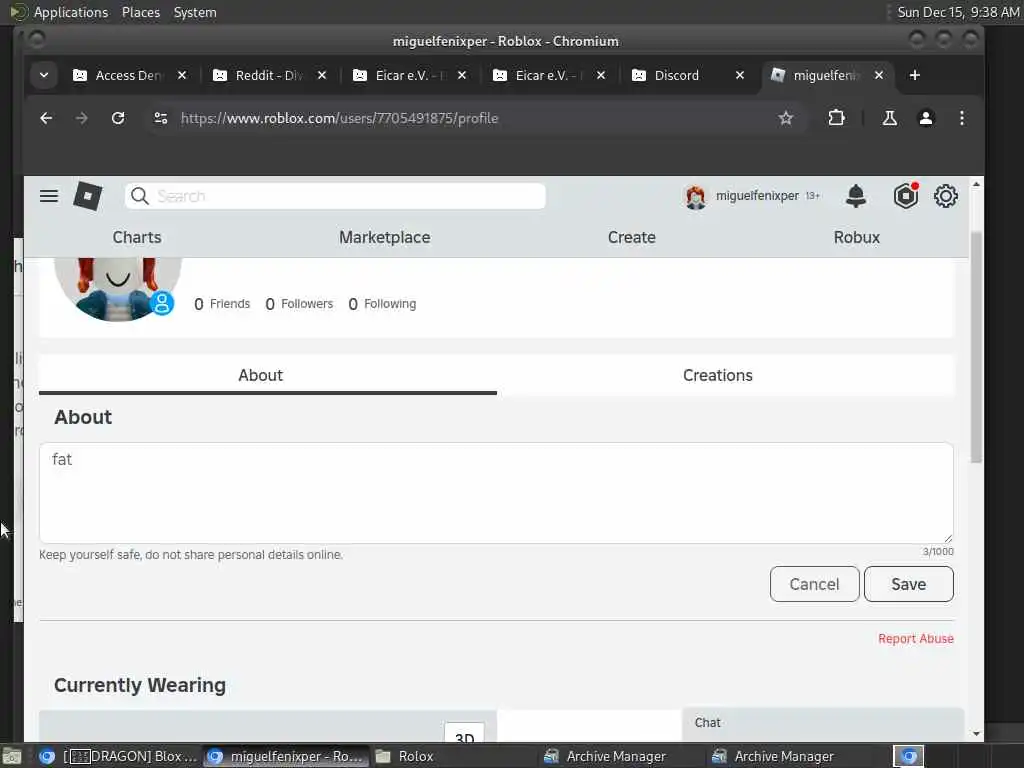The height and width of the screenshot is (768, 1024).
Task: Open the Charts page
Action: 136,237
